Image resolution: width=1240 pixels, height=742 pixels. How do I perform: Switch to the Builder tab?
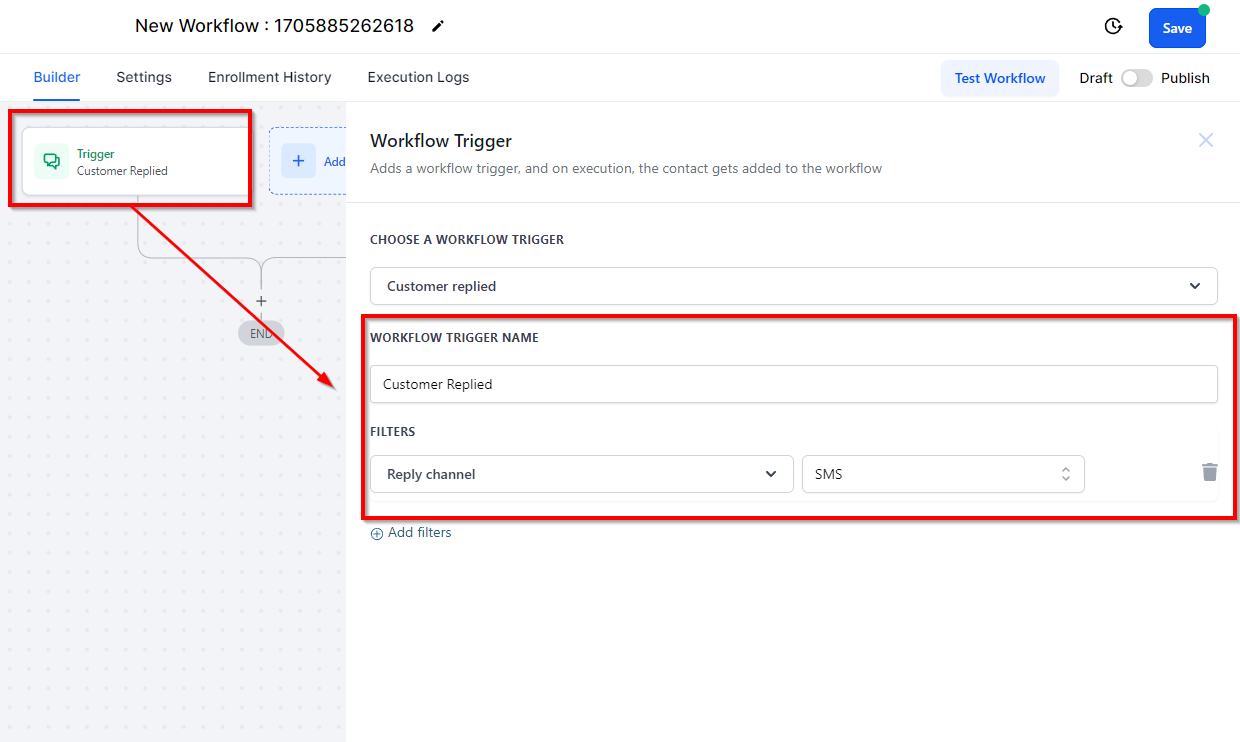click(57, 77)
